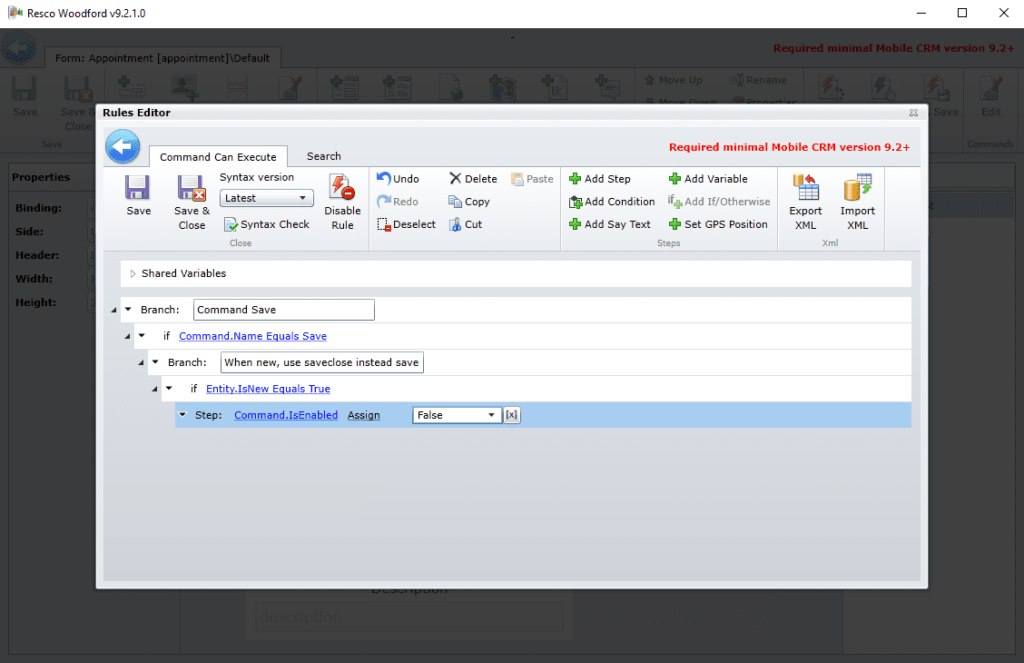Image resolution: width=1024 pixels, height=663 pixels.
Task: Click the Save icon in Rules Editor
Action: coord(138,190)
